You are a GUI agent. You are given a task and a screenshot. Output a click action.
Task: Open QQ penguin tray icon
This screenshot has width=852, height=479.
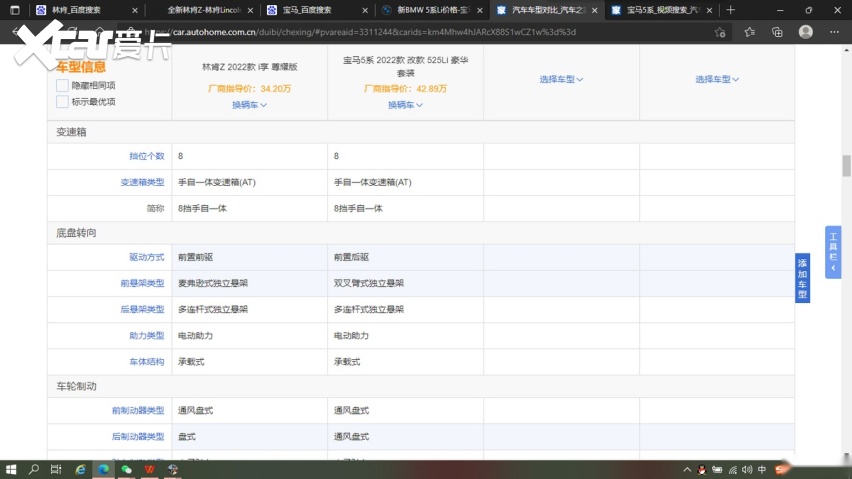pyautogui.click(x=702, y=470)
